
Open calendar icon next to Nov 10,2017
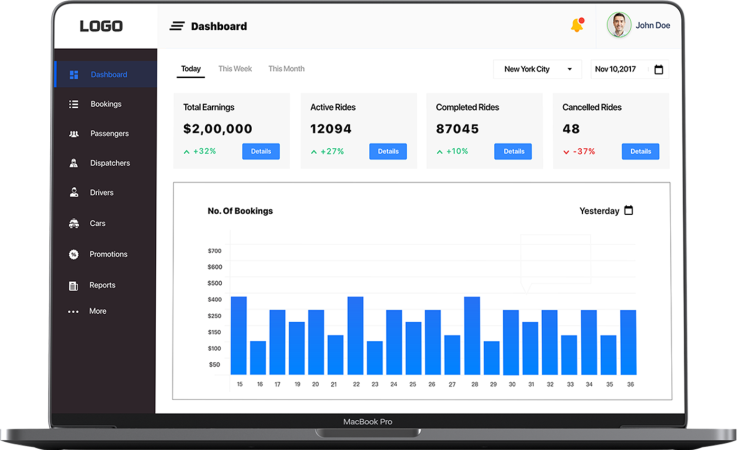point(658,70)
